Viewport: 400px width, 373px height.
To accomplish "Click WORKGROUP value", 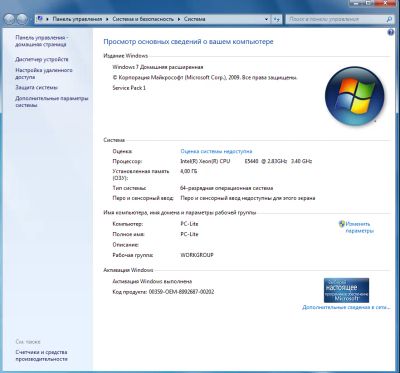I will tap(197, 255).
